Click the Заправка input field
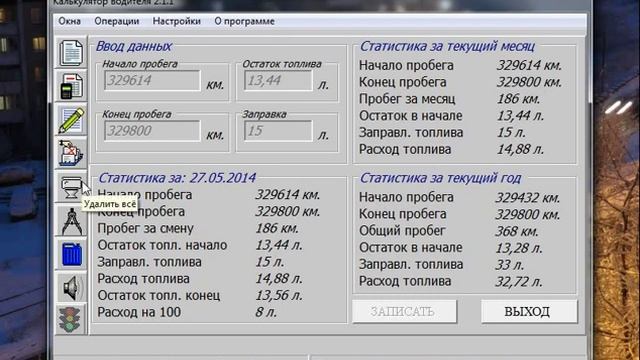 pyautogui.click(x=278, y=131)
